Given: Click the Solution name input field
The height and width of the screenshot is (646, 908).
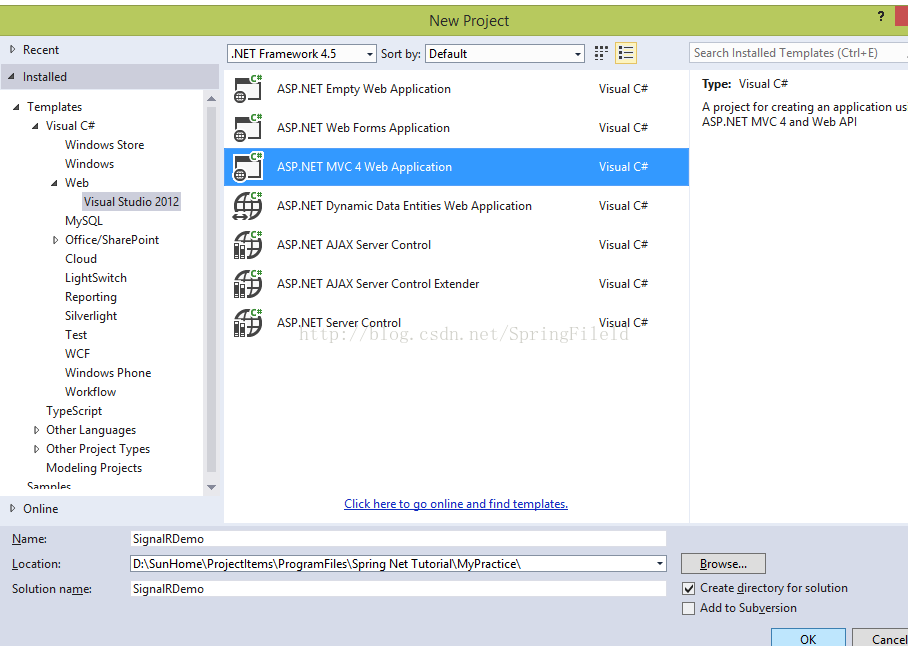Looking at the screenshot, I should tap(398, 589).
